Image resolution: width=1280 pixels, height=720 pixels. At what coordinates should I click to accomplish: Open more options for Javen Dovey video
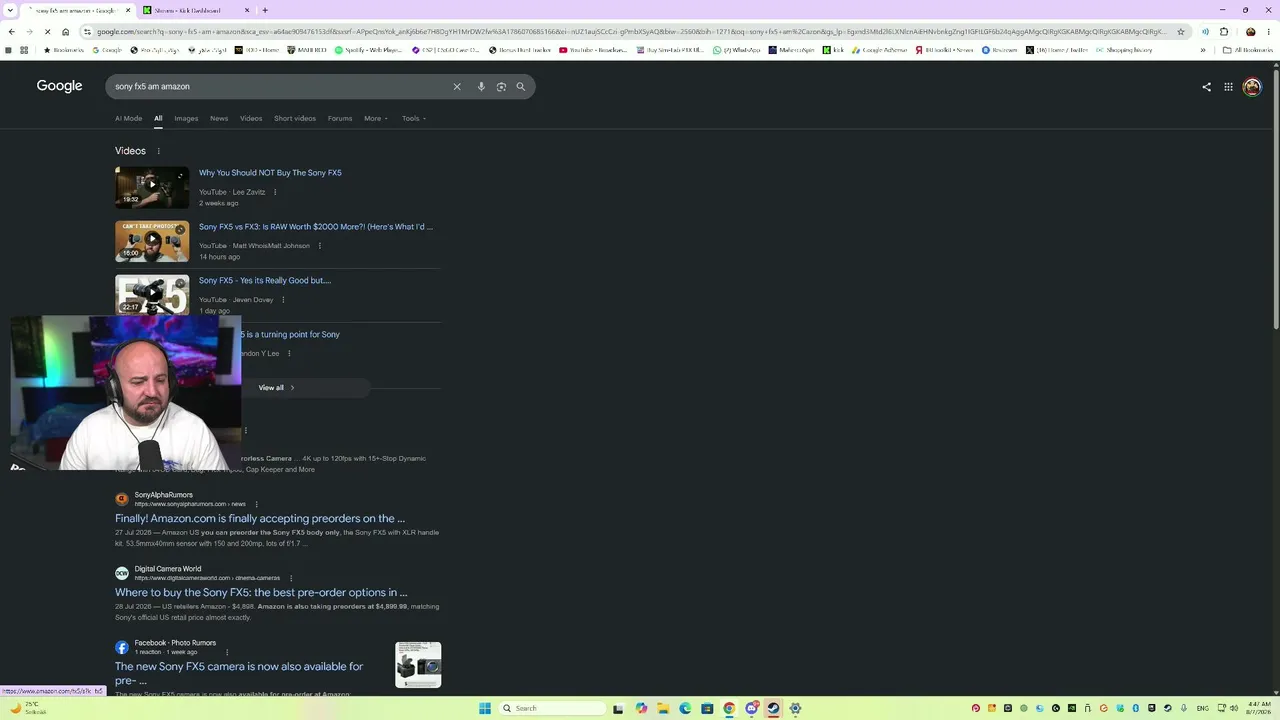283,300
